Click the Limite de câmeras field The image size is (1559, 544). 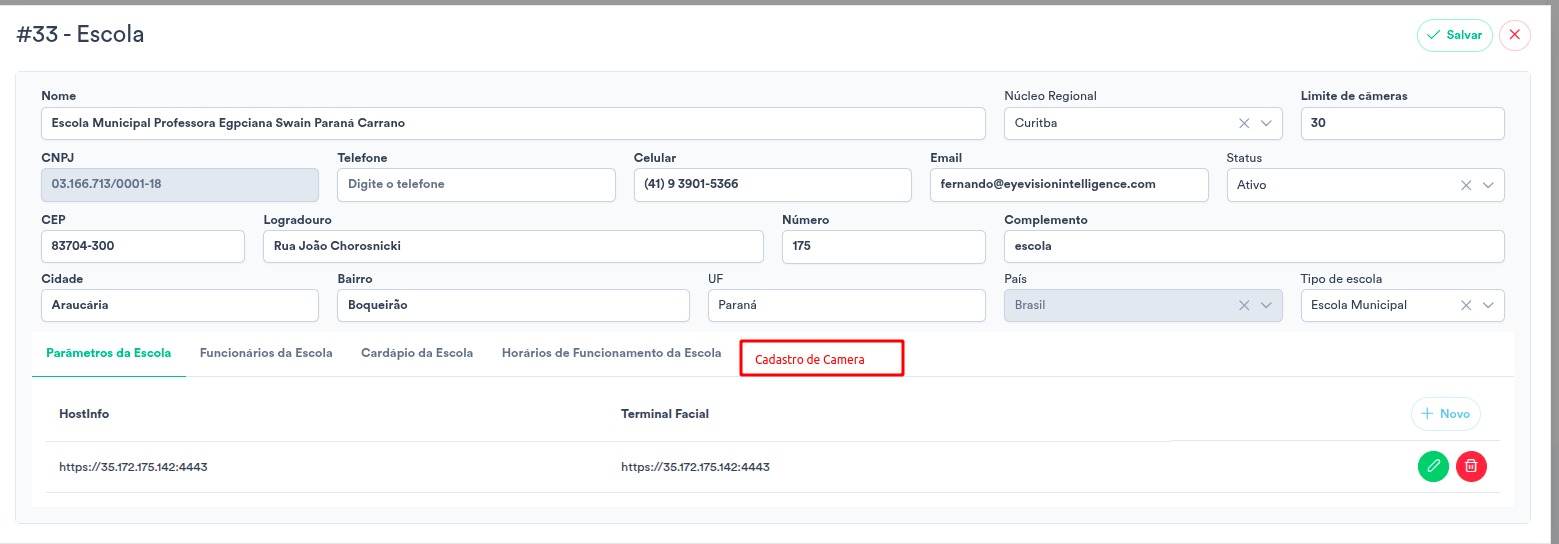tap(1401, 123)
